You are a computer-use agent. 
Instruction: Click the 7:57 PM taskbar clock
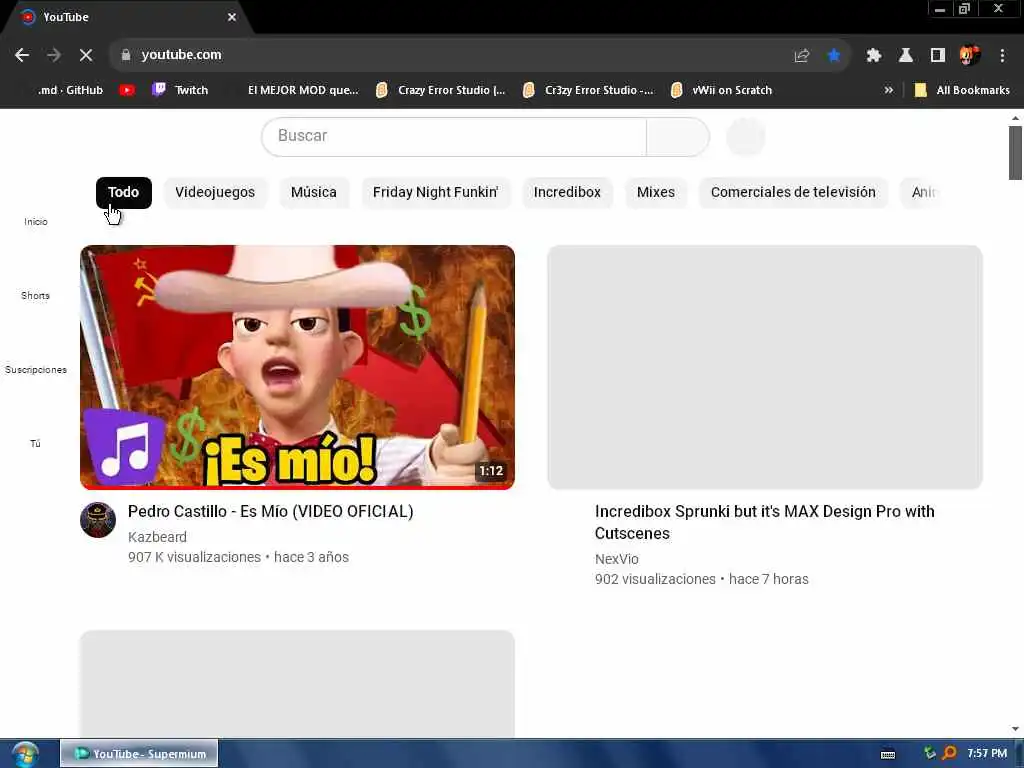[987, 754]
